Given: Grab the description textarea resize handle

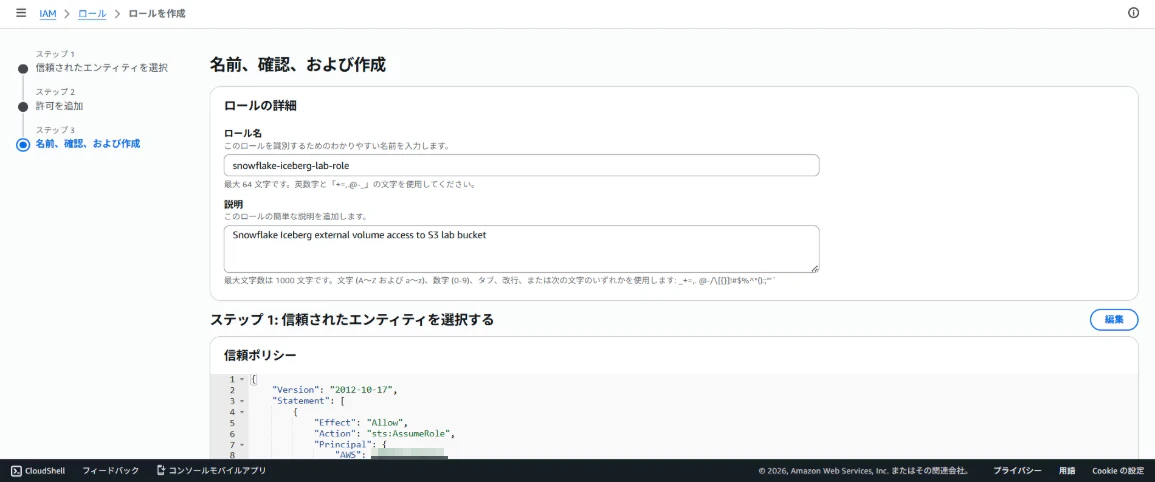Looking at the screenshot, I should point(815,269).
